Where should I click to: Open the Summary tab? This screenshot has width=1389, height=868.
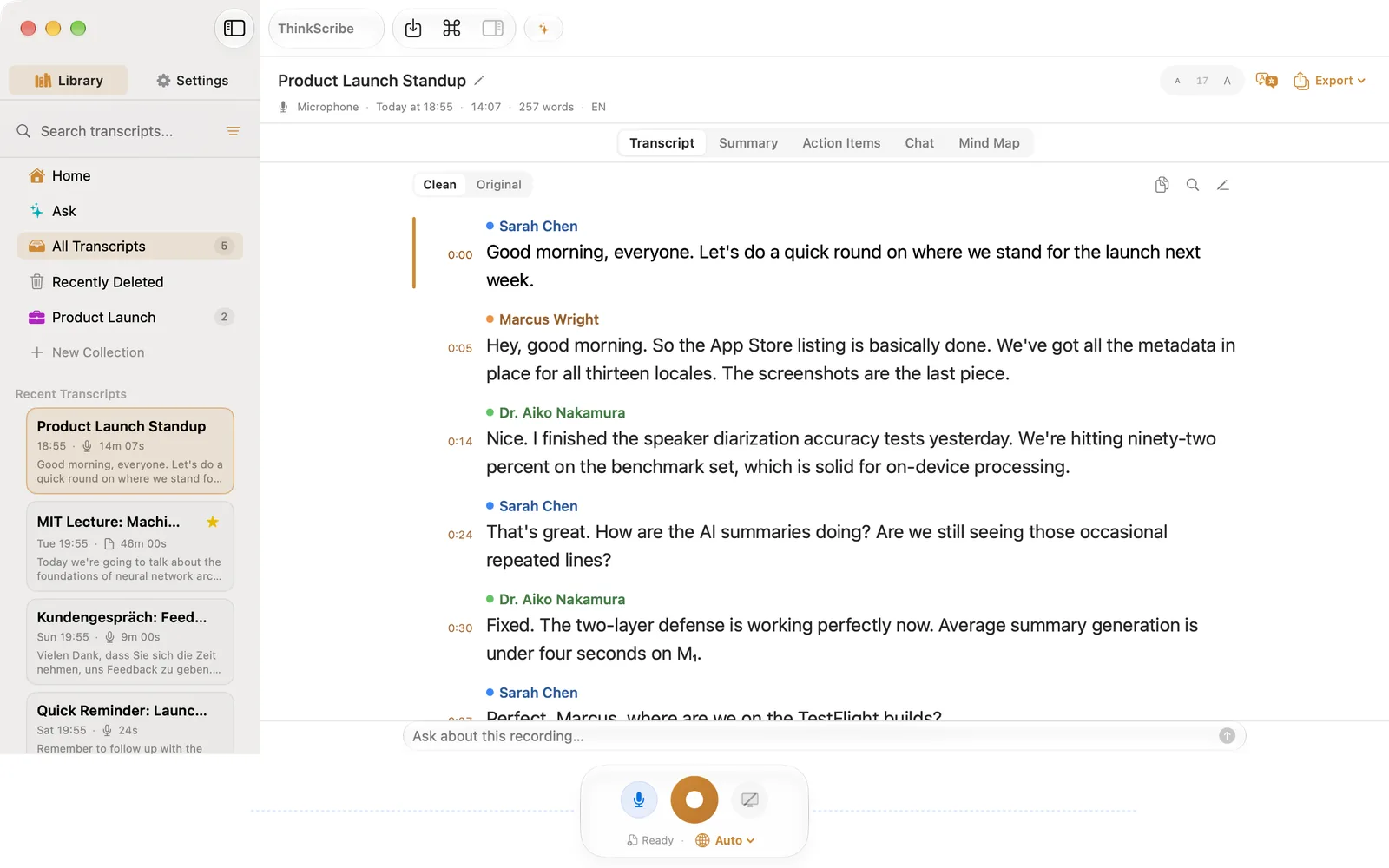[748, 143]
